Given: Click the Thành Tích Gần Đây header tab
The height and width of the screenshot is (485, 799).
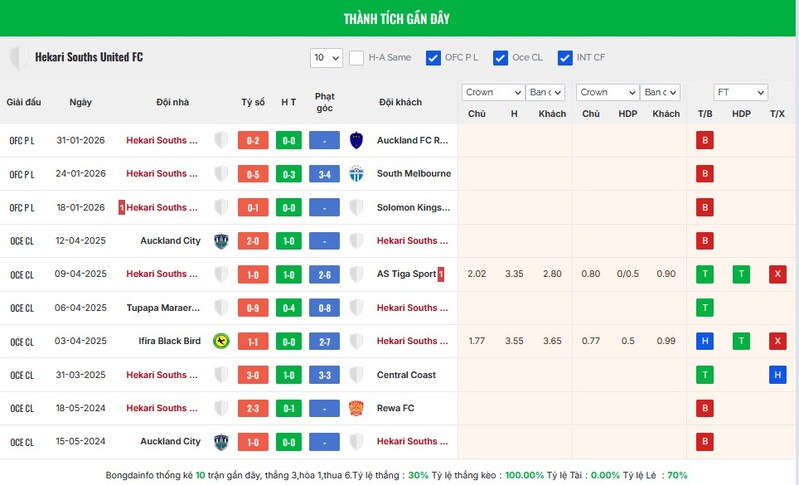Looking at the screenshot, I should (x=399, y=19).
